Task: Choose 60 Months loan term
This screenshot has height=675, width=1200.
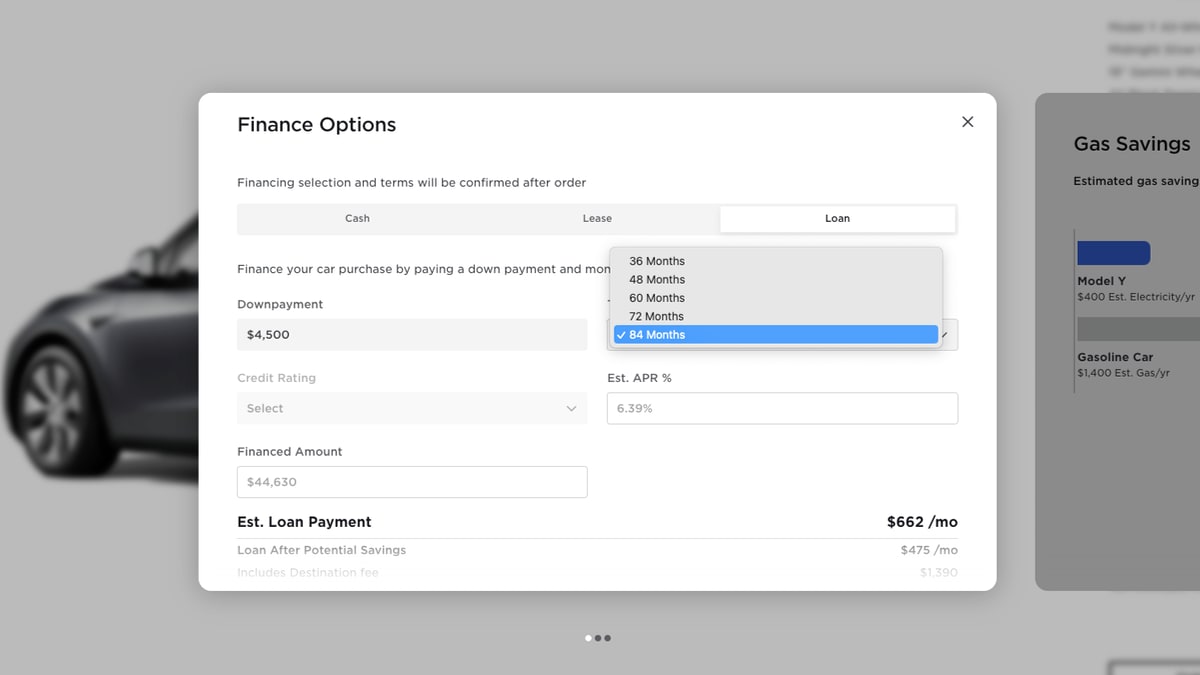Action: click(776, 298)
